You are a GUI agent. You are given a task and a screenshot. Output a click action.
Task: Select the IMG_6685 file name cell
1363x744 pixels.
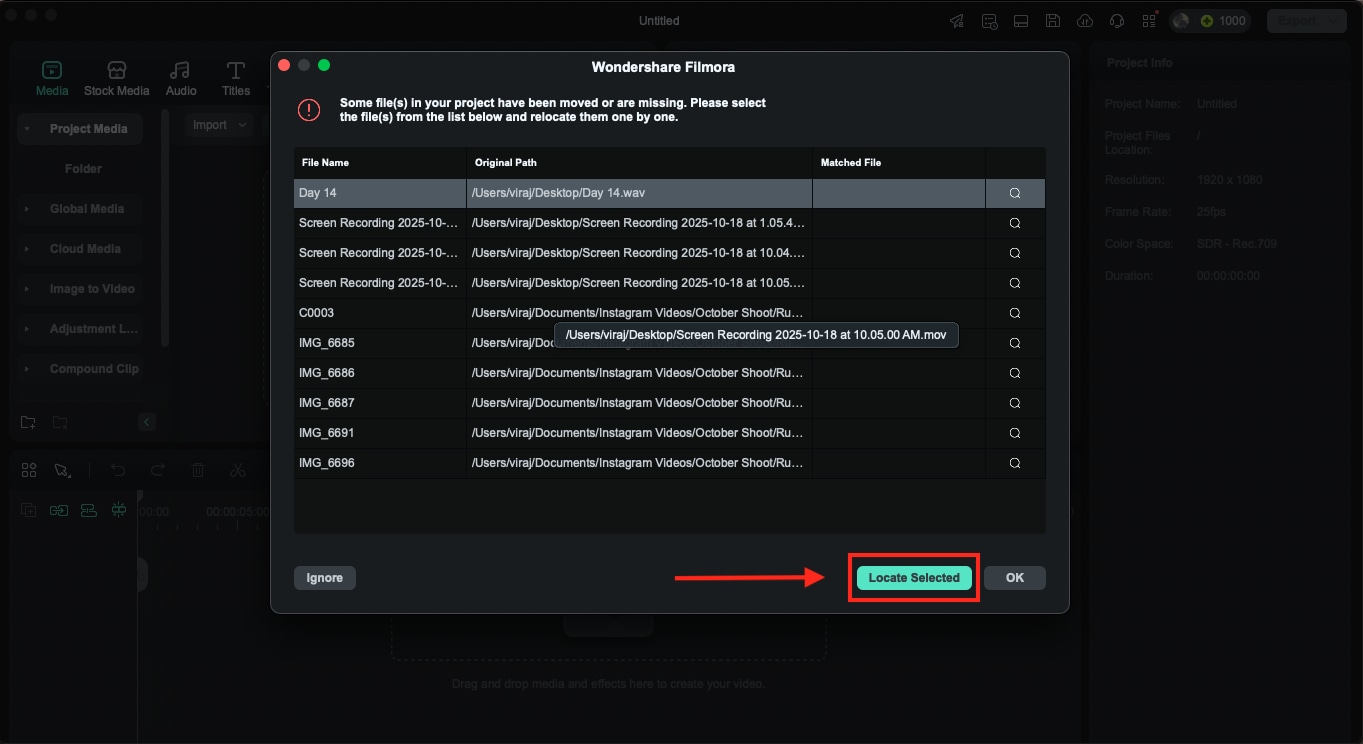click(x=380, y=343)
